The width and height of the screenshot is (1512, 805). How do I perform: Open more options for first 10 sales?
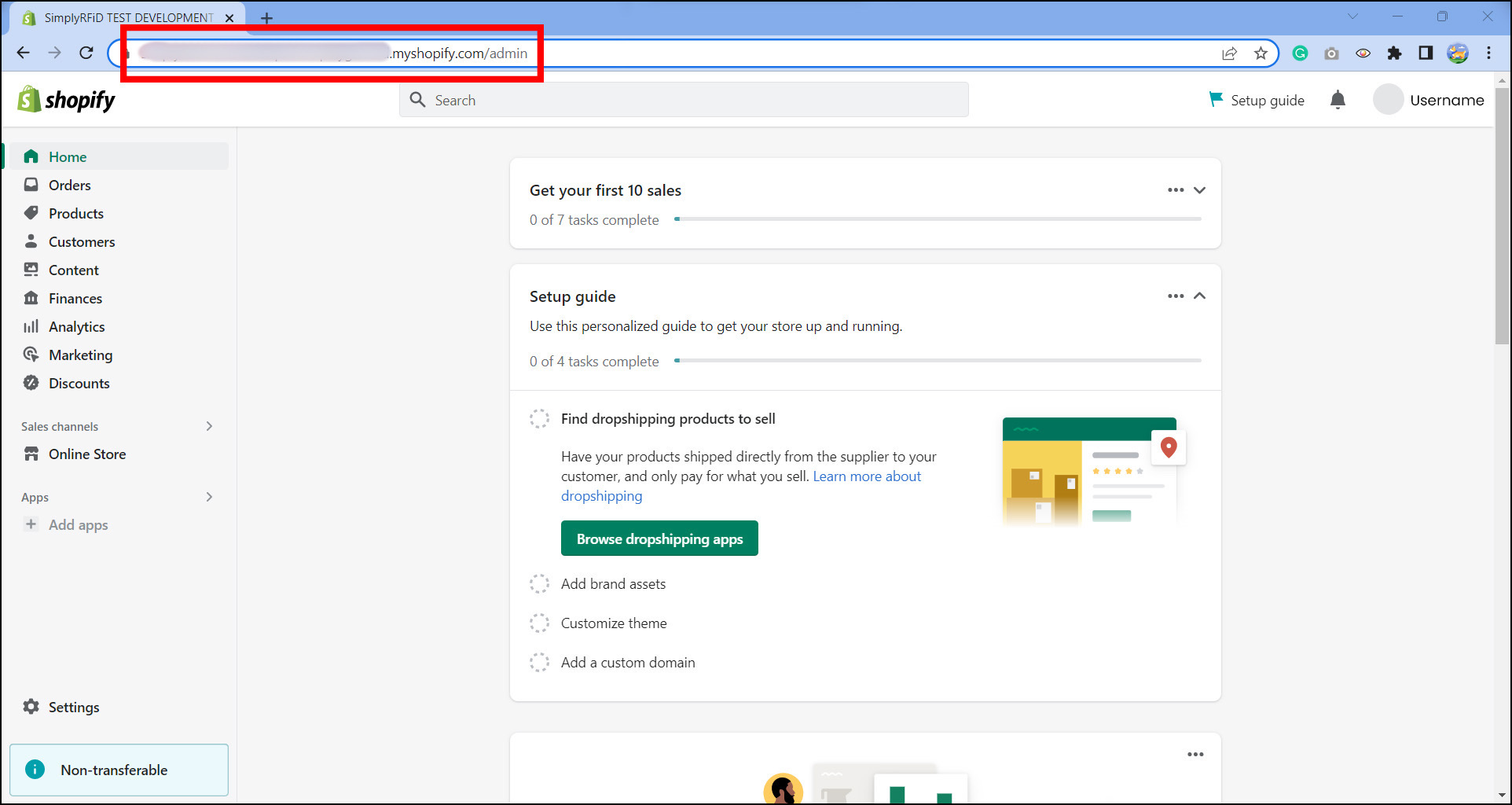coord(1176,190)
